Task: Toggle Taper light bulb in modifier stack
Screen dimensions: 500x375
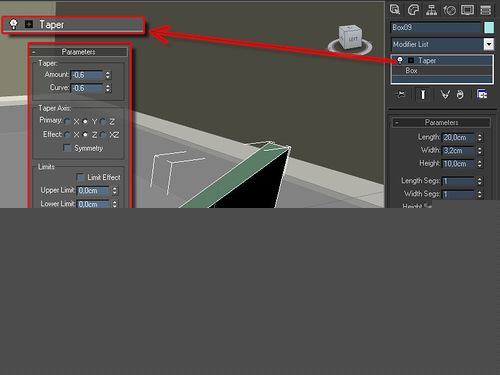Action: click(x=400, y=60)
